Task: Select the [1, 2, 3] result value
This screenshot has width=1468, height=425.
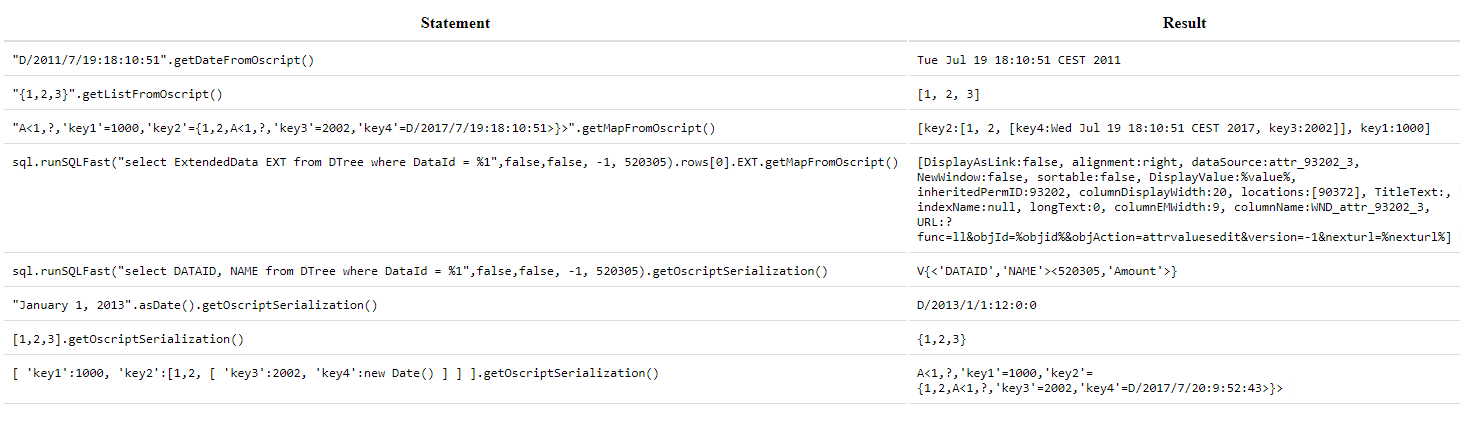Action: tap(948, 94)
